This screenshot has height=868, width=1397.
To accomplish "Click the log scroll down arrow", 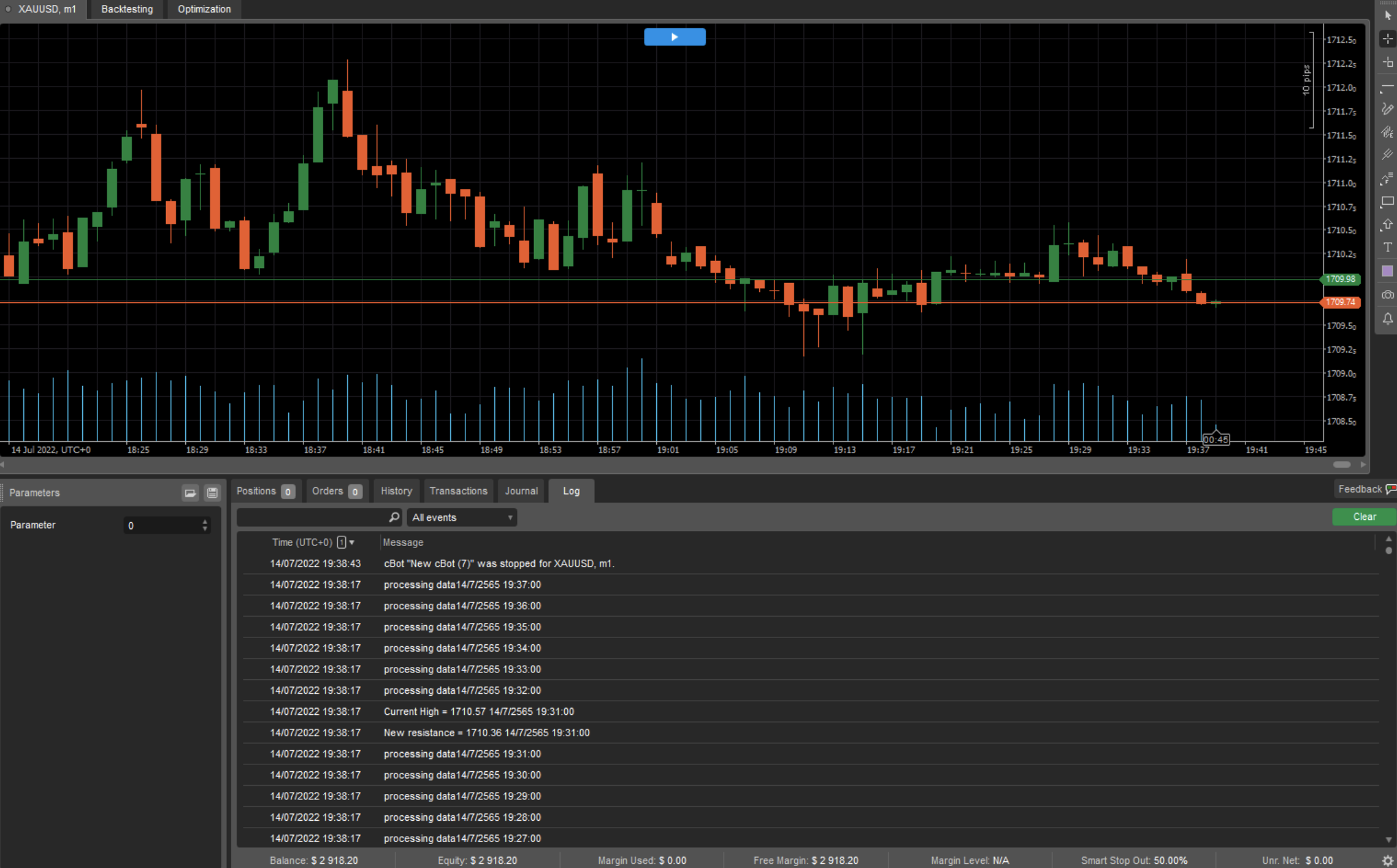I will 1388,840.
